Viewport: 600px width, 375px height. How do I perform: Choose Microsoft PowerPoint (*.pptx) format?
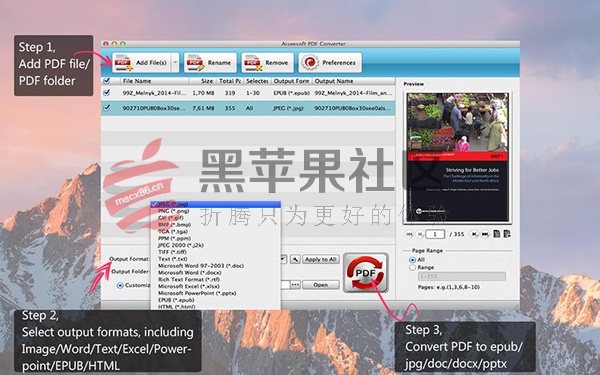coord(197,293)
